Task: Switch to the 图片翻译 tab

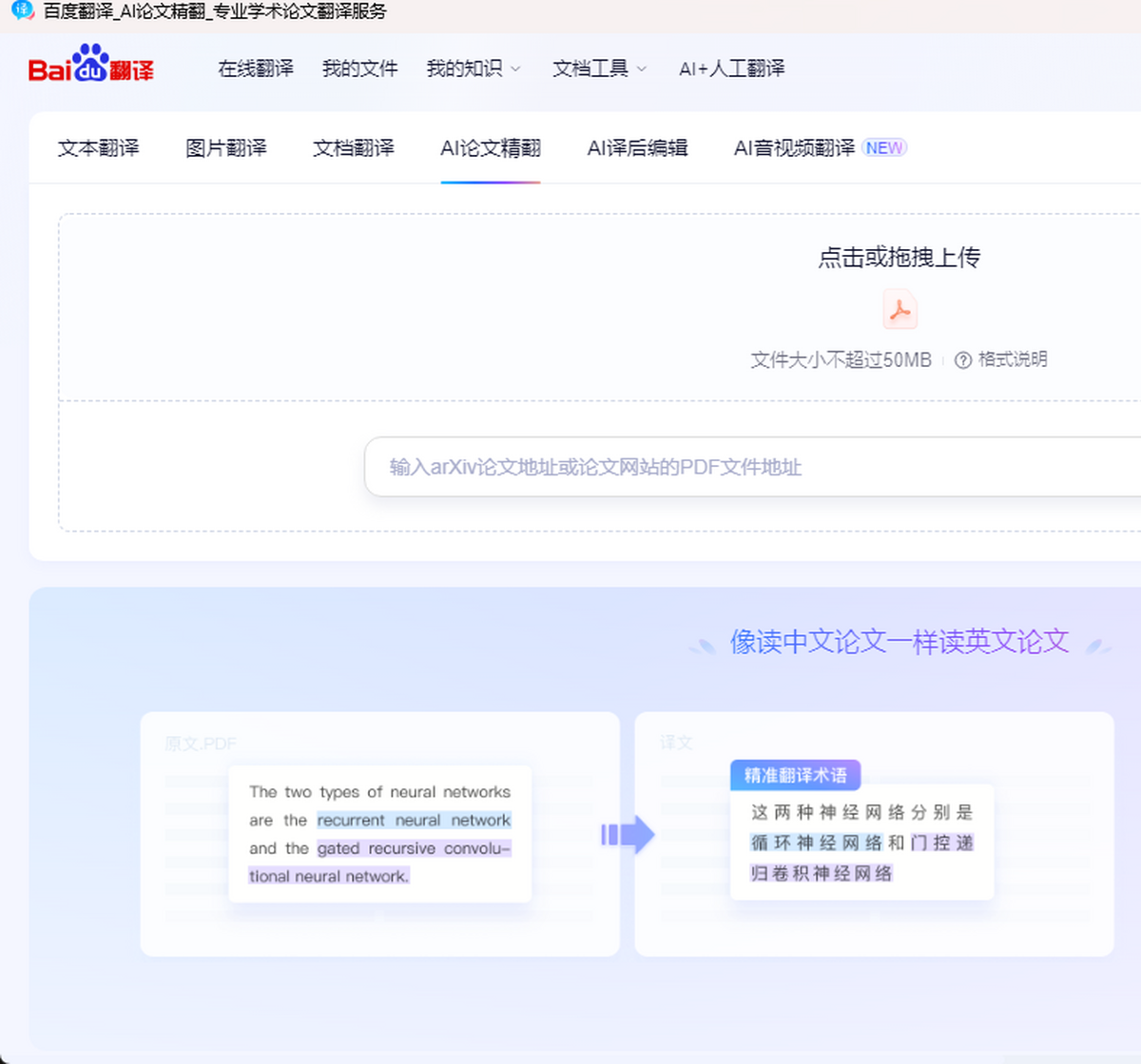Action: (x=226, y=148)
